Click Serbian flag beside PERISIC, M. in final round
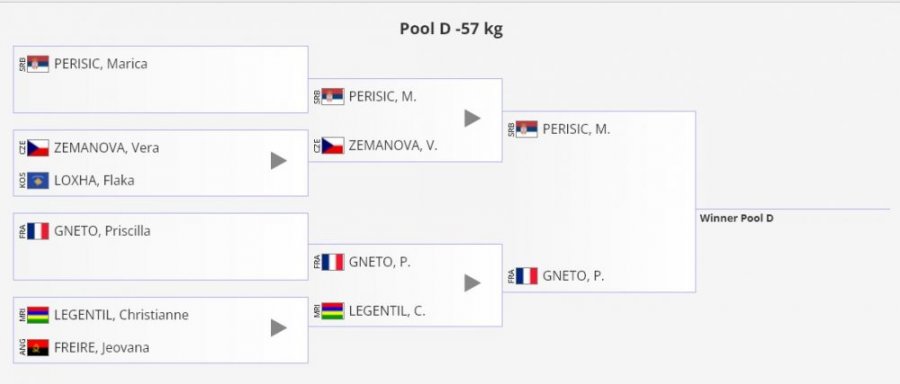The height and width of the screenshot is (384, 900). point(526,129)
